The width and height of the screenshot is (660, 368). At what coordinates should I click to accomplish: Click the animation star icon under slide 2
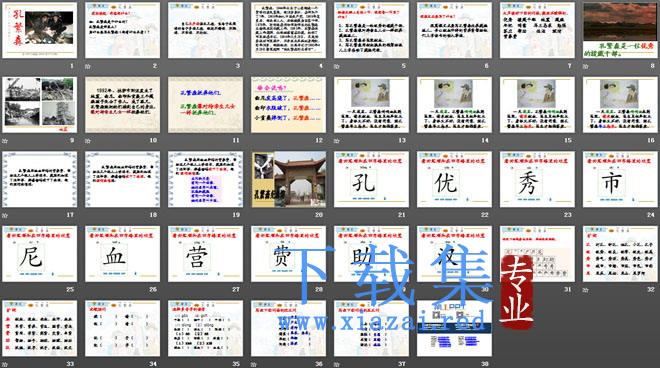click(88, 66)
